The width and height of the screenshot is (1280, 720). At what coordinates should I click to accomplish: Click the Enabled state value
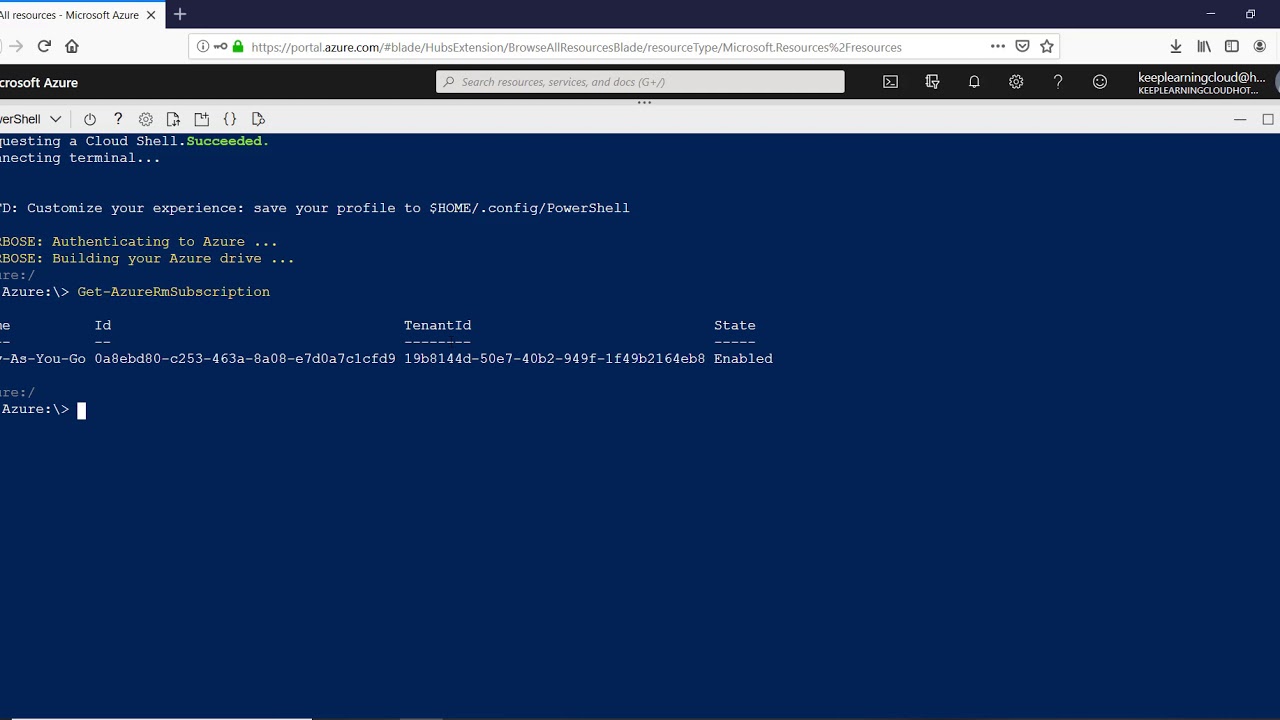pyautogui.click(x=743, y=359)
